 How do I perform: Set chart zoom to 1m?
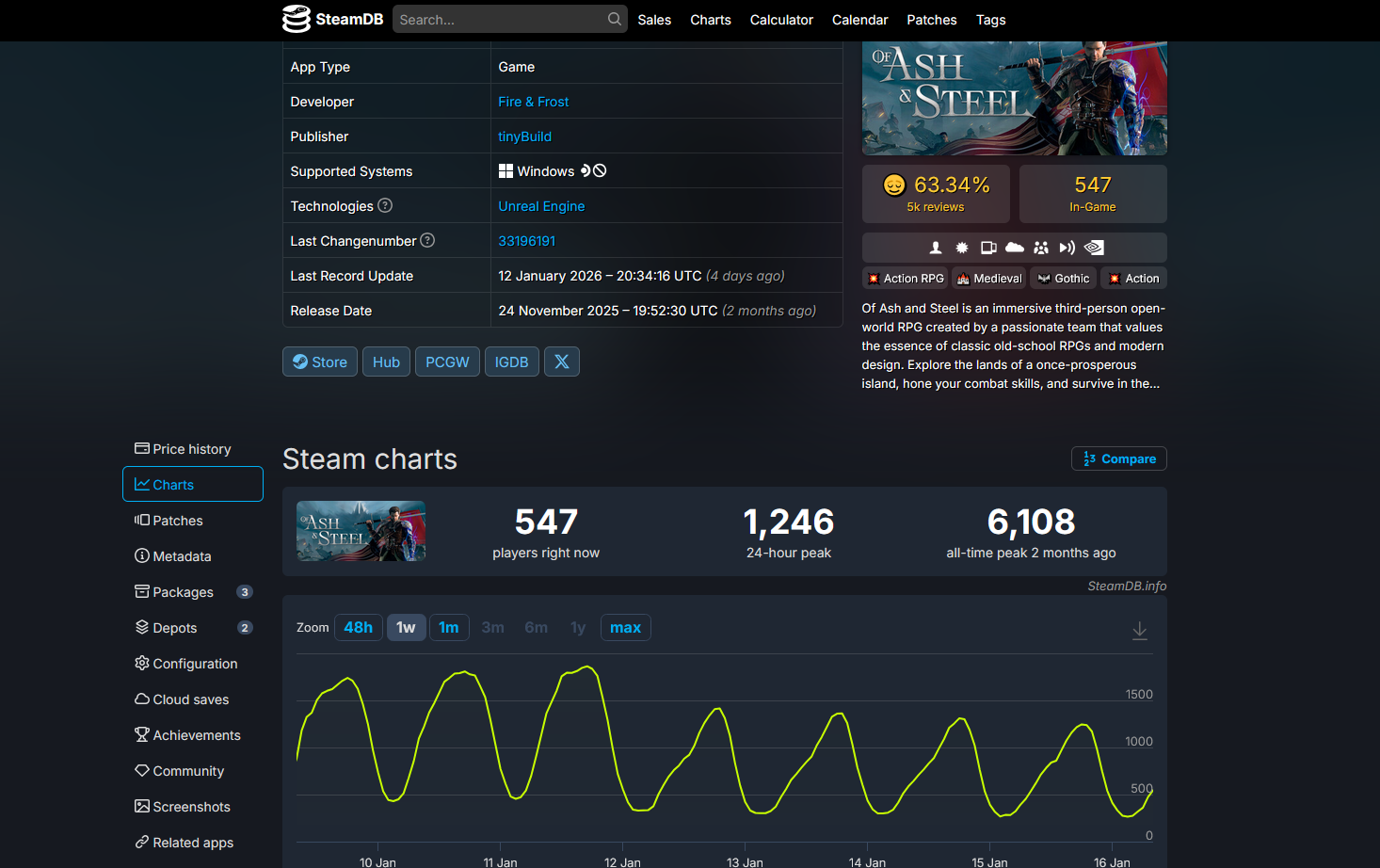[x=449, y=628]
